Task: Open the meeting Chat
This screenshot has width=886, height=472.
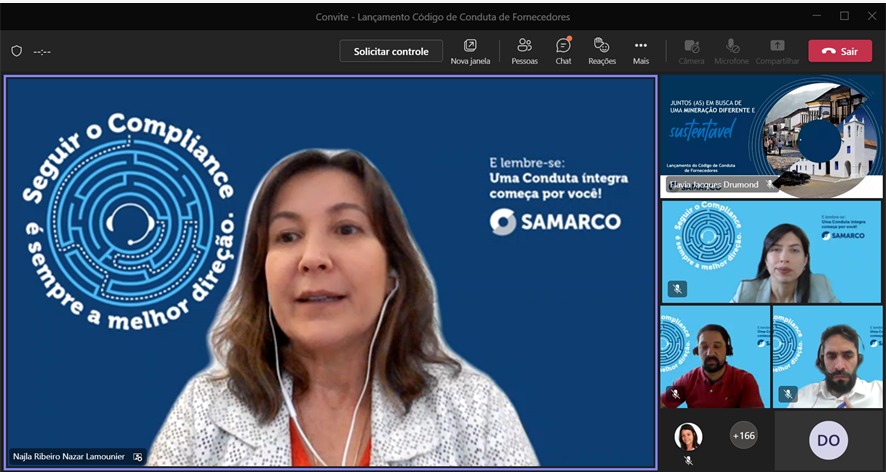Action: [563, 51]
